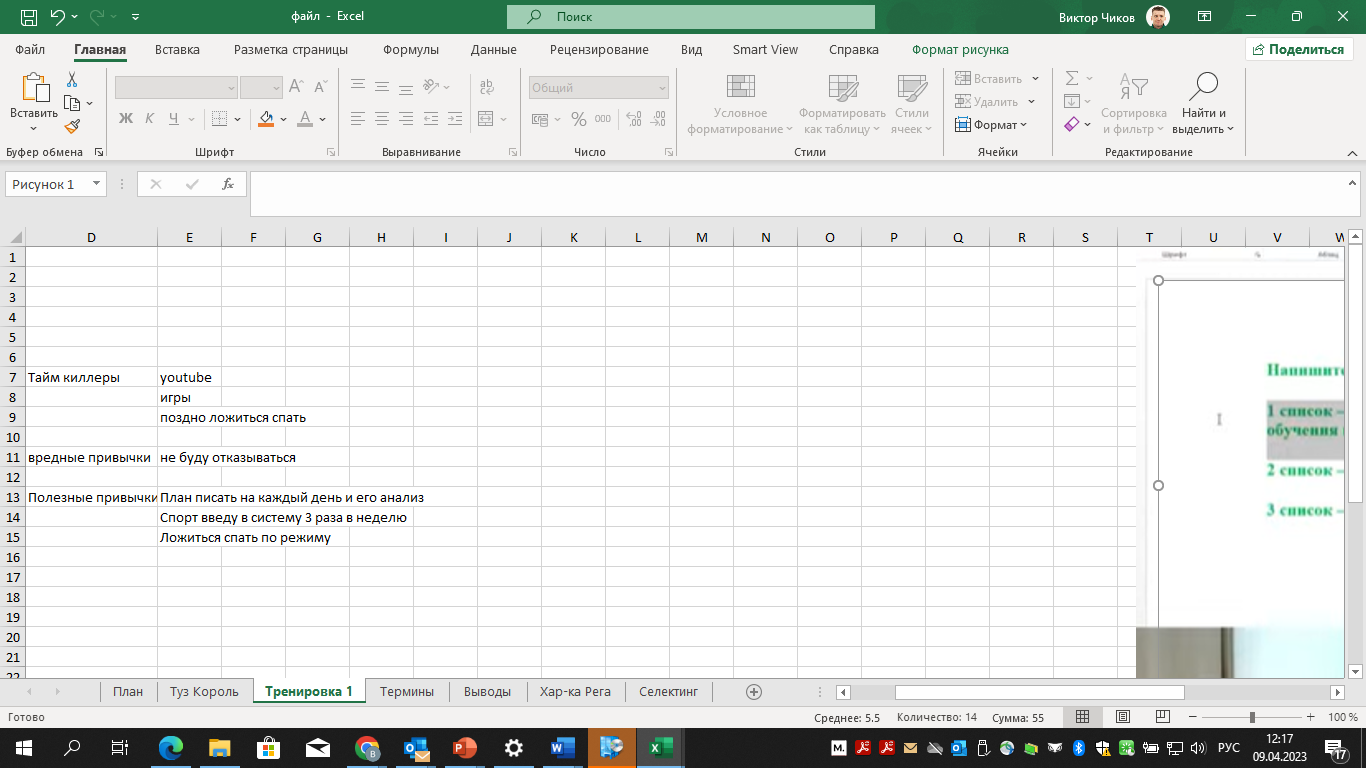The image size is (1366, 768).
Task: Click the Cut scissors icon
Action: point(72,80)
